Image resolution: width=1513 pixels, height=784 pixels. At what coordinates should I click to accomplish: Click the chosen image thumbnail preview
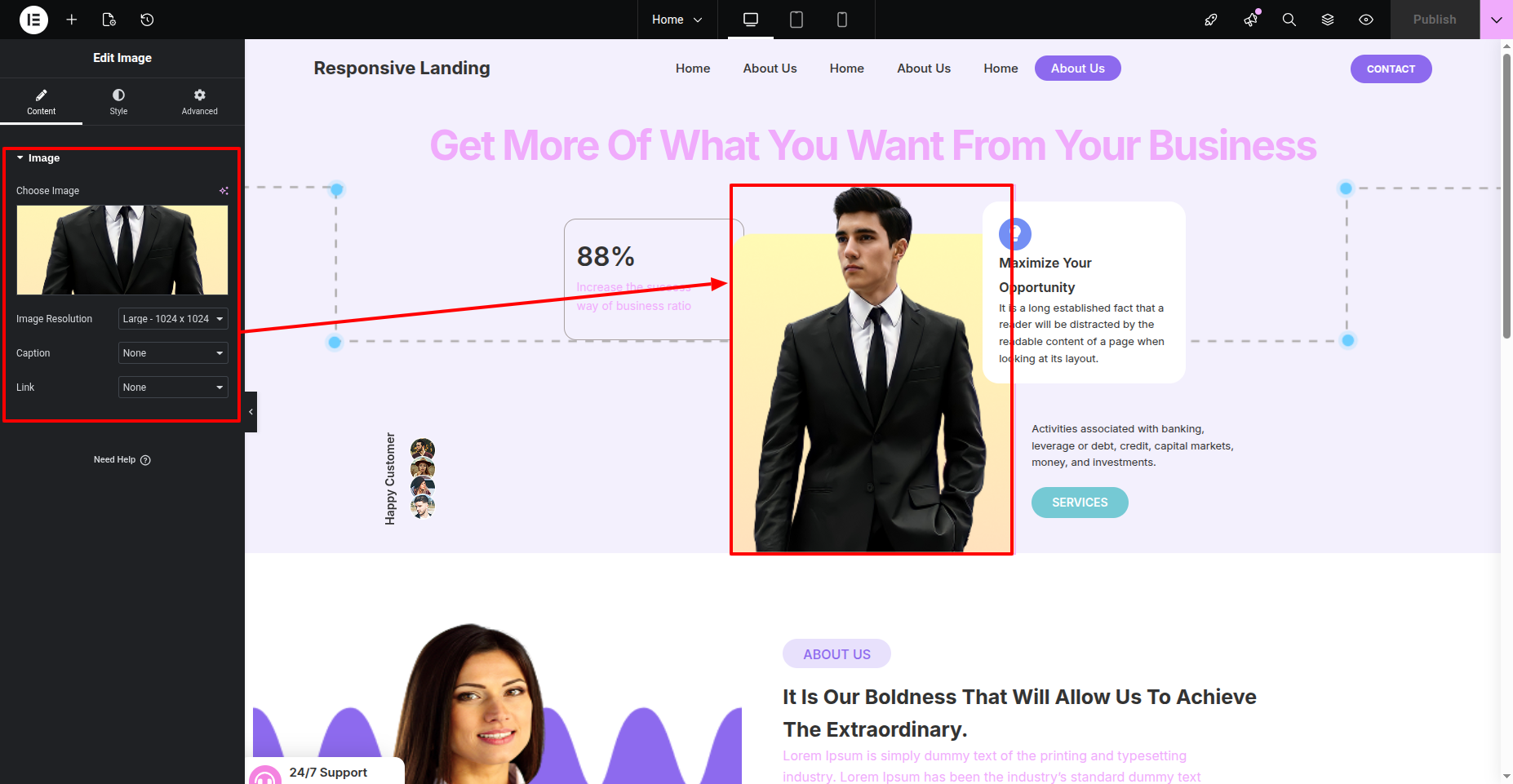pos(122,250)
